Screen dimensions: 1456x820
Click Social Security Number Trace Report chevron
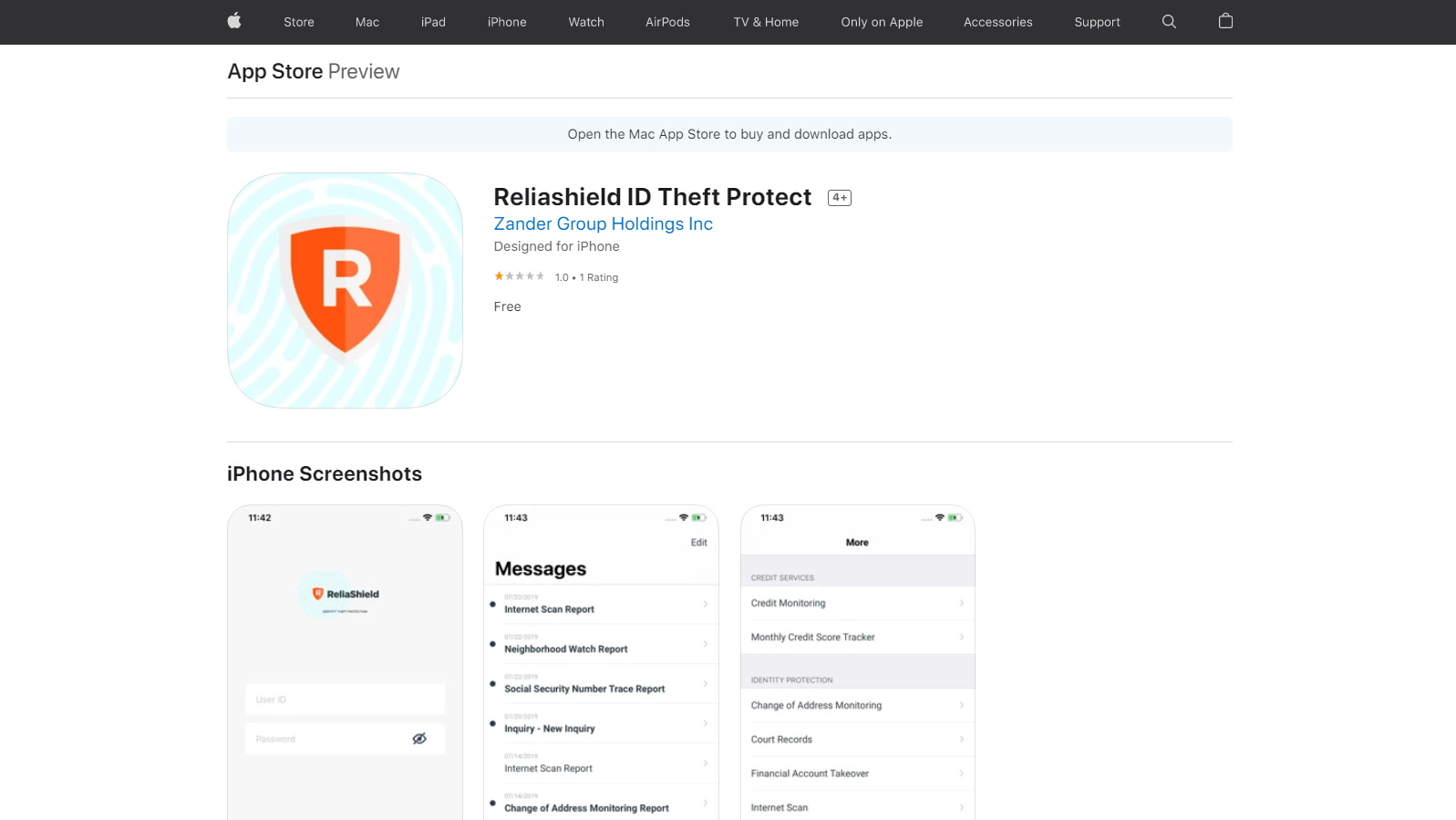coord(706,683)
